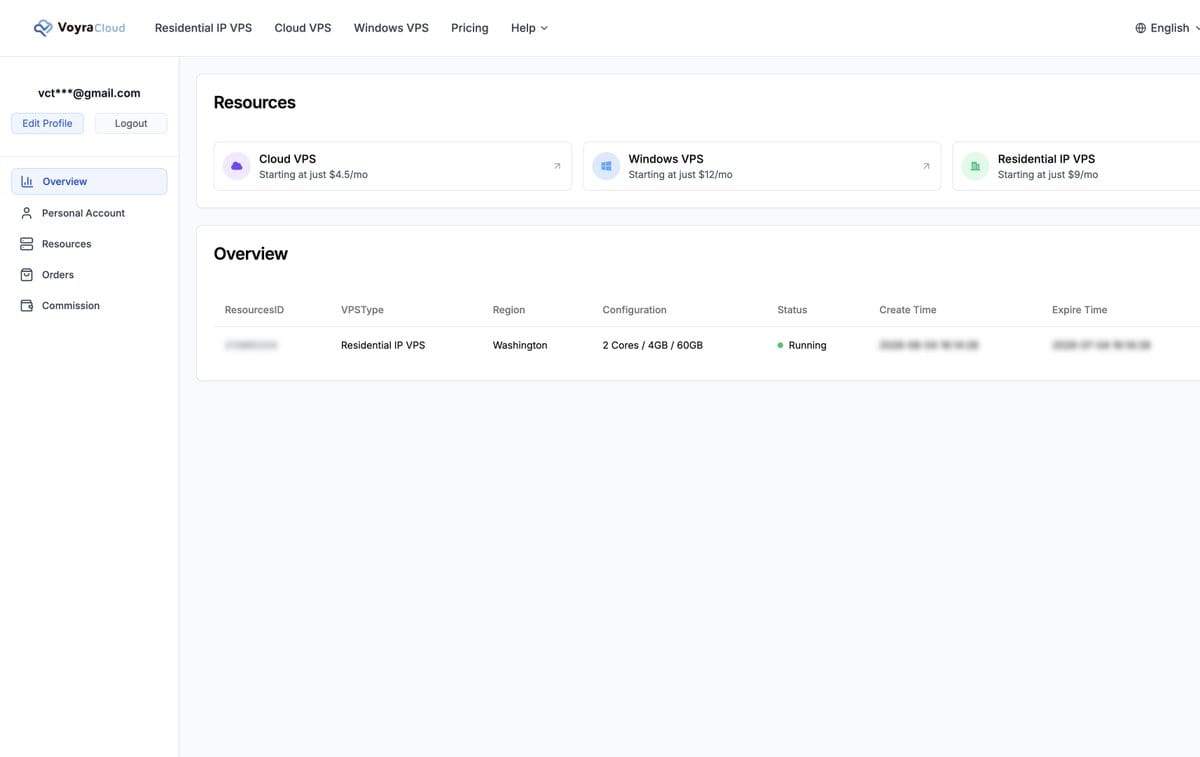Viewport: 1200px width, 757px height.
Task: Click the Status column header
Action: click(792, 310)
